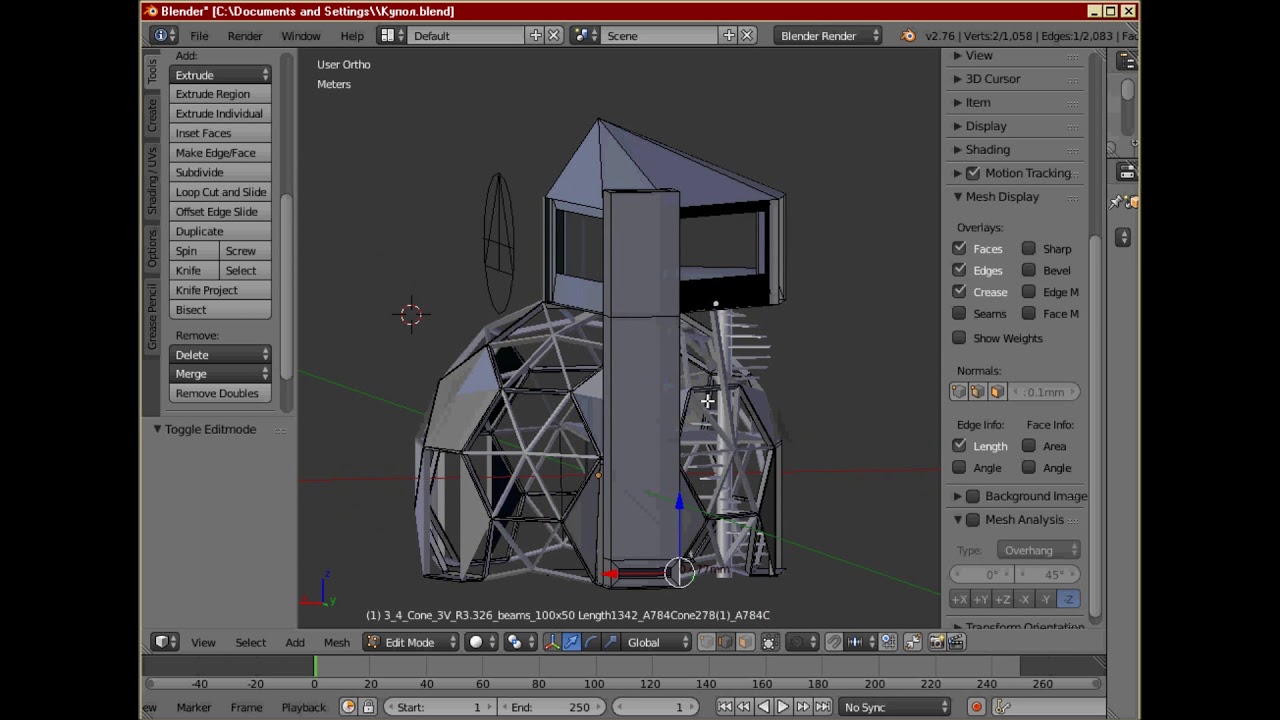The width and height of the screenshot is (1280, 720).
Task: Toggle the timeline lock time range icon
Action: point(368,707)
